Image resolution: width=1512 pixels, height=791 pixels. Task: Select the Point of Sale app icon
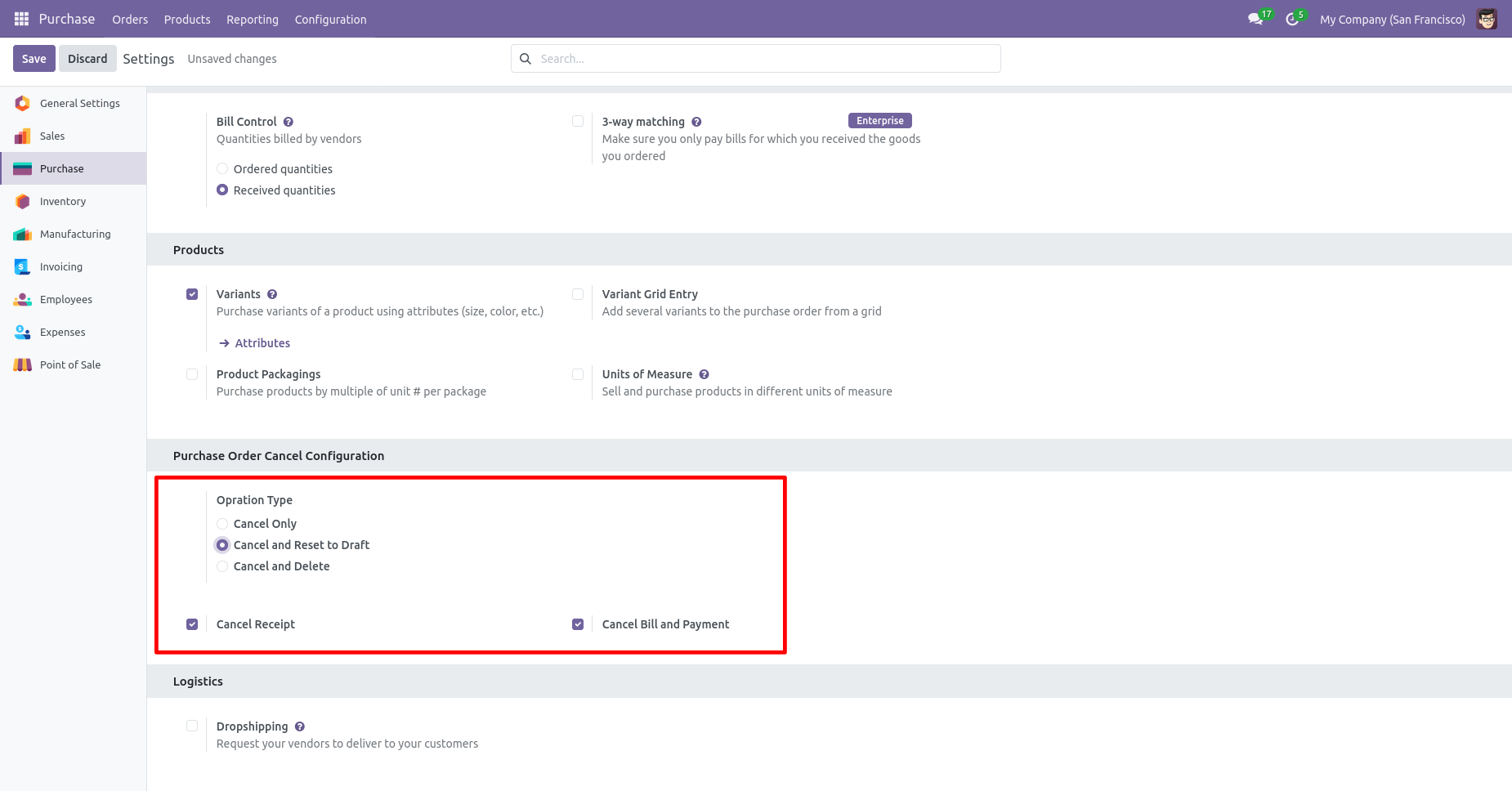point(23,364)
